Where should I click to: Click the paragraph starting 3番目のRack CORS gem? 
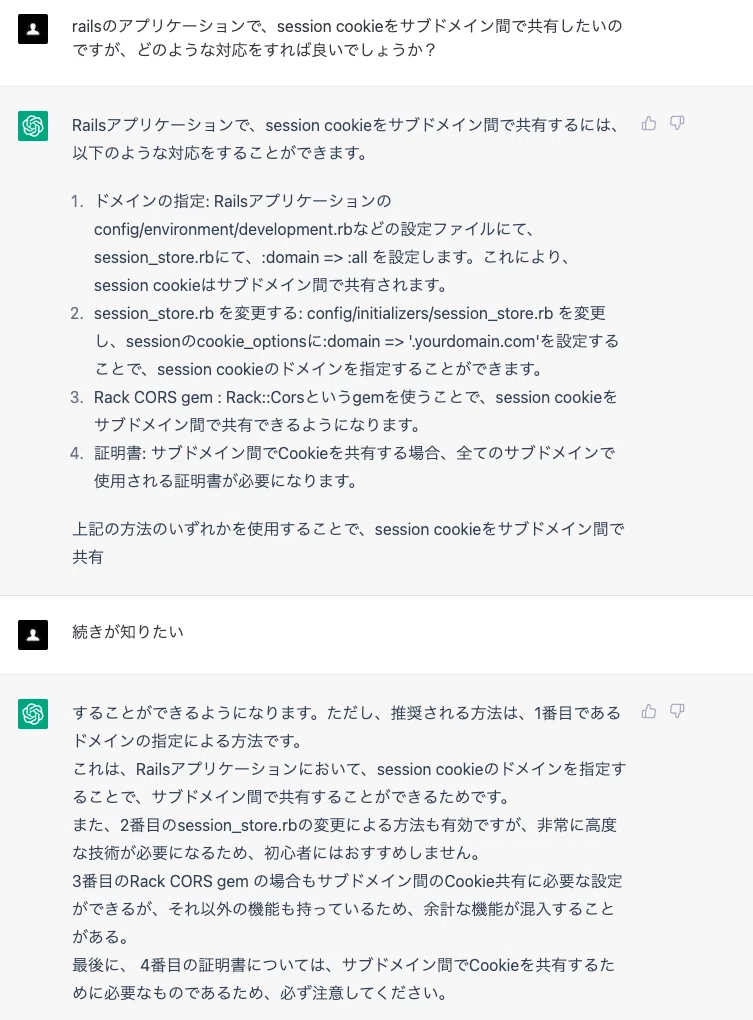click(x=347, y=909)
